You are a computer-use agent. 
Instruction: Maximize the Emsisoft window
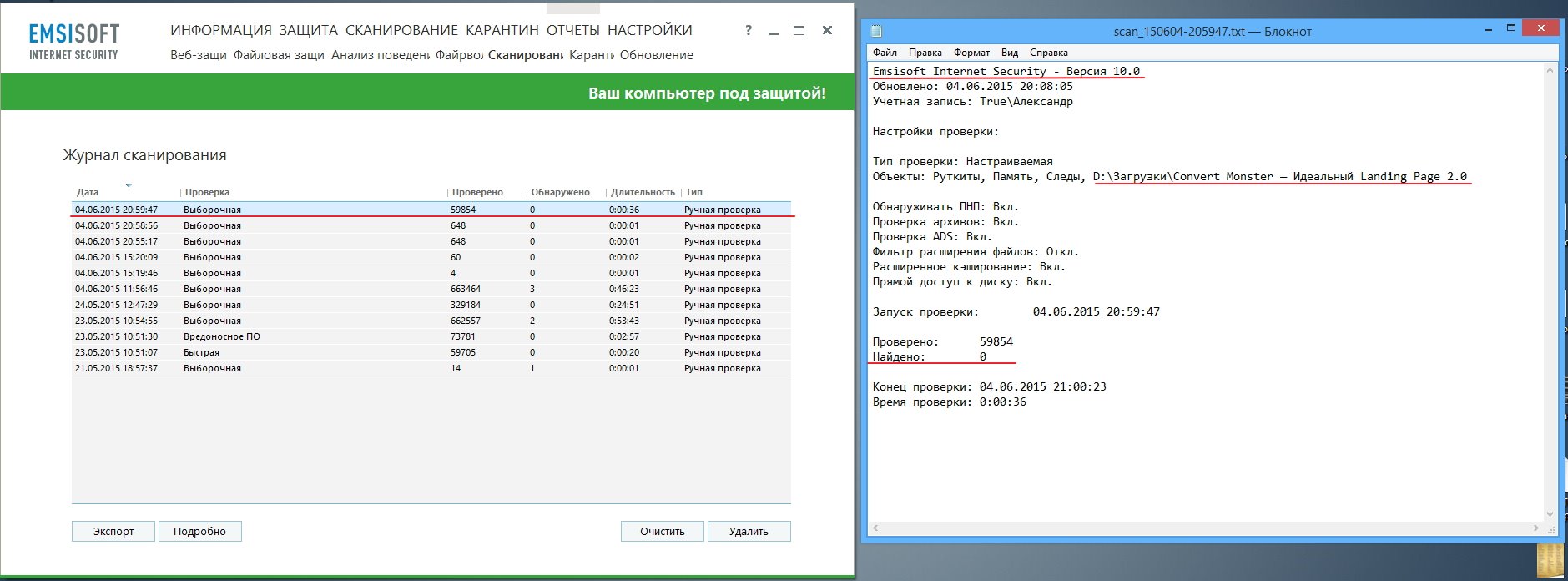pos(799,30)
